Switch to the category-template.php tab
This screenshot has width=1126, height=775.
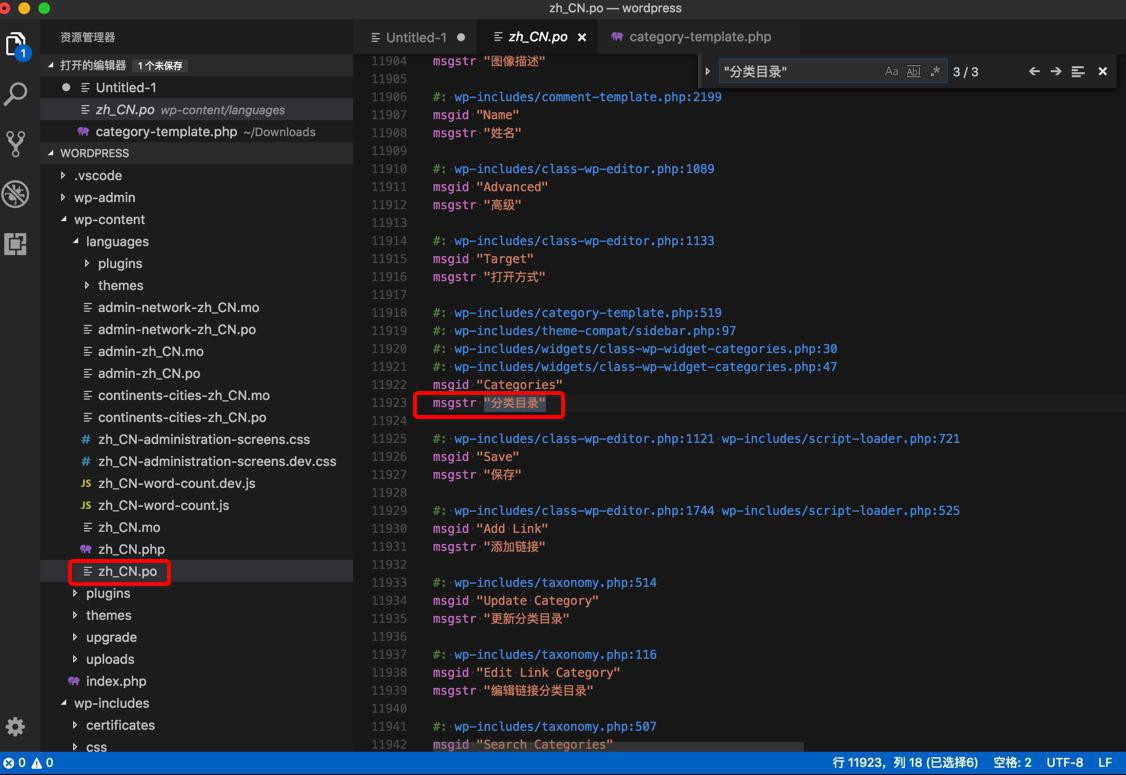(699, 37)
